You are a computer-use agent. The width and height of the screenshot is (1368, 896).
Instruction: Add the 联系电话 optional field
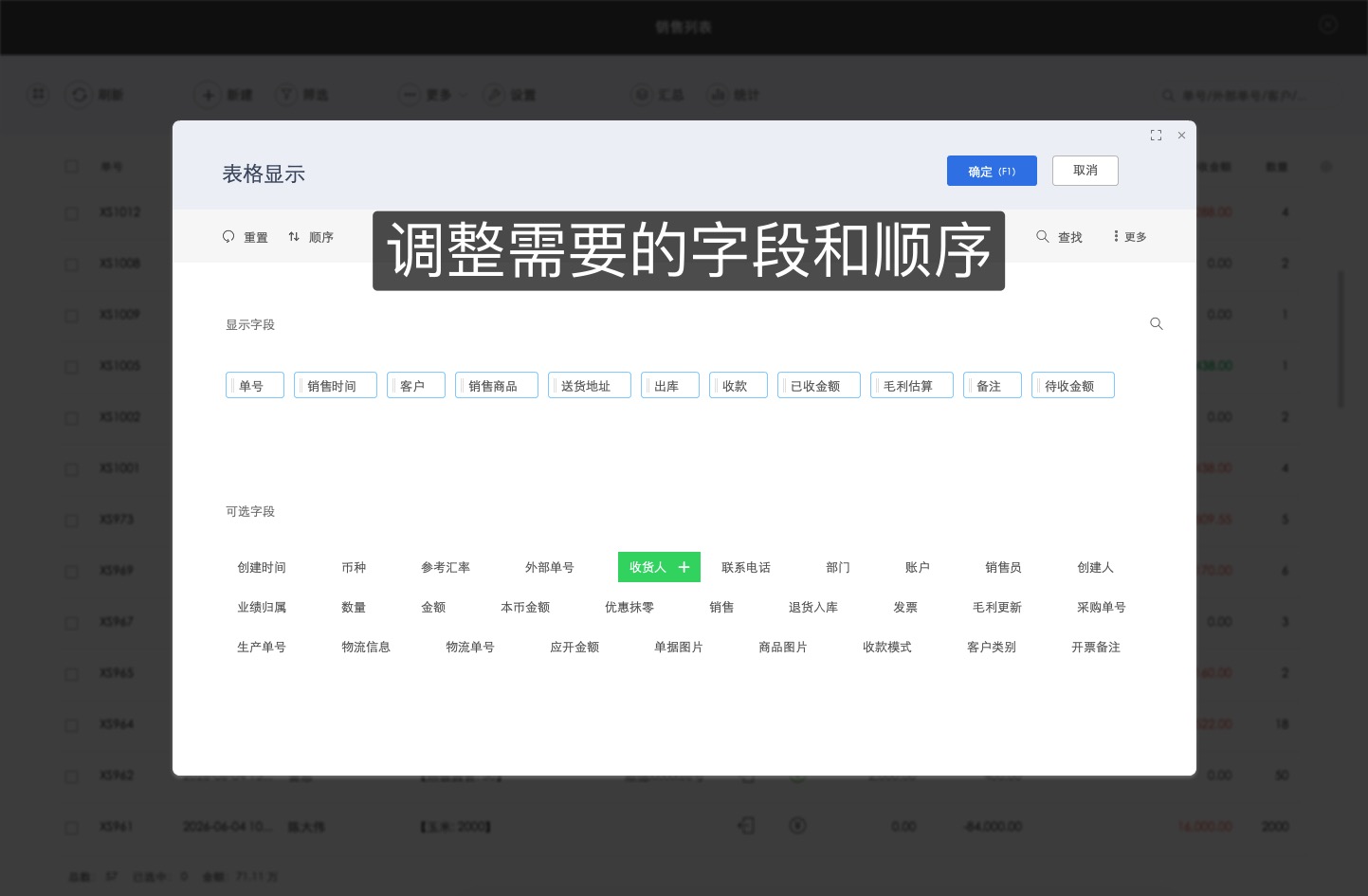click(x=746, y=567)
